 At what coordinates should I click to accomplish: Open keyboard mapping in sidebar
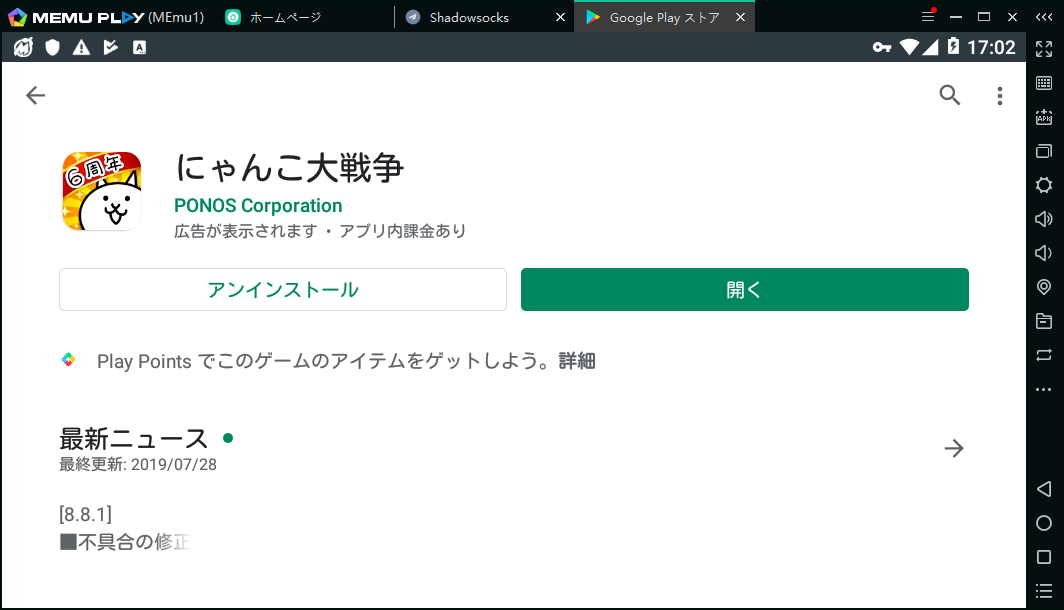tap(1044, 83)
